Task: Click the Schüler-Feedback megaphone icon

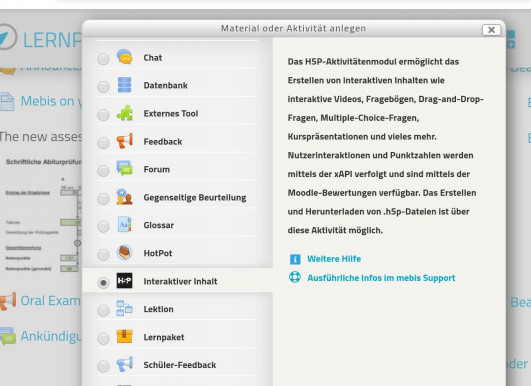Action: click(125, 364)
